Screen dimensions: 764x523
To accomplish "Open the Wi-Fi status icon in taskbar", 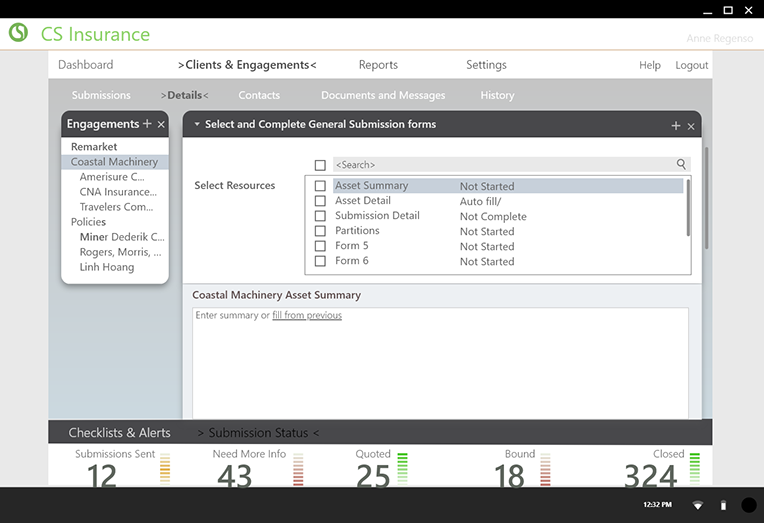I will click(x=697, y=505).
